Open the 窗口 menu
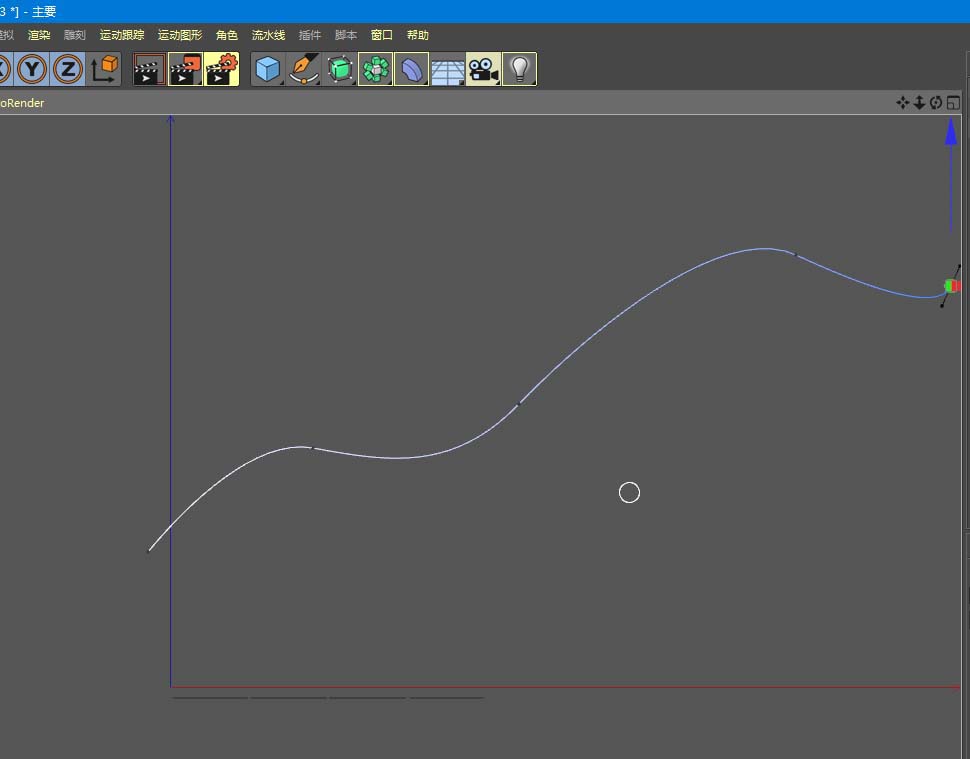 pyautogui.click(x=381, y=35)
